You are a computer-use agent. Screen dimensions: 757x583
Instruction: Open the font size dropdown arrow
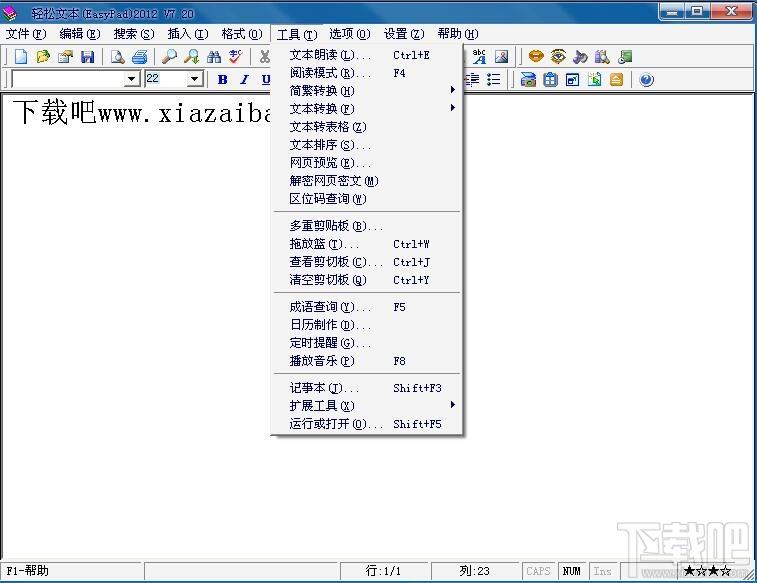[x=194, y=79]
